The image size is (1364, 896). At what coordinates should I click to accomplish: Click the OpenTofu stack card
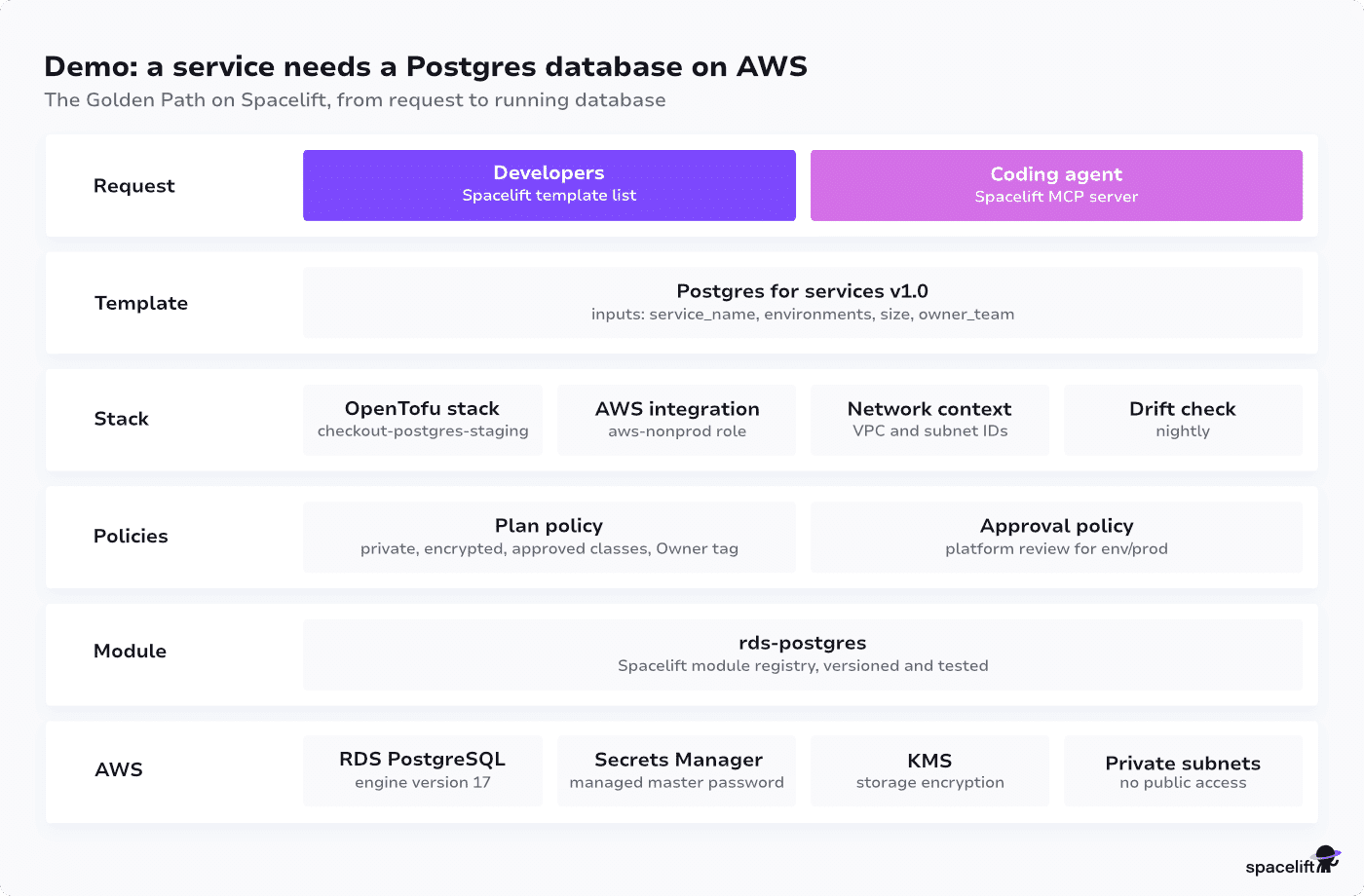click(x=423, y=420)
